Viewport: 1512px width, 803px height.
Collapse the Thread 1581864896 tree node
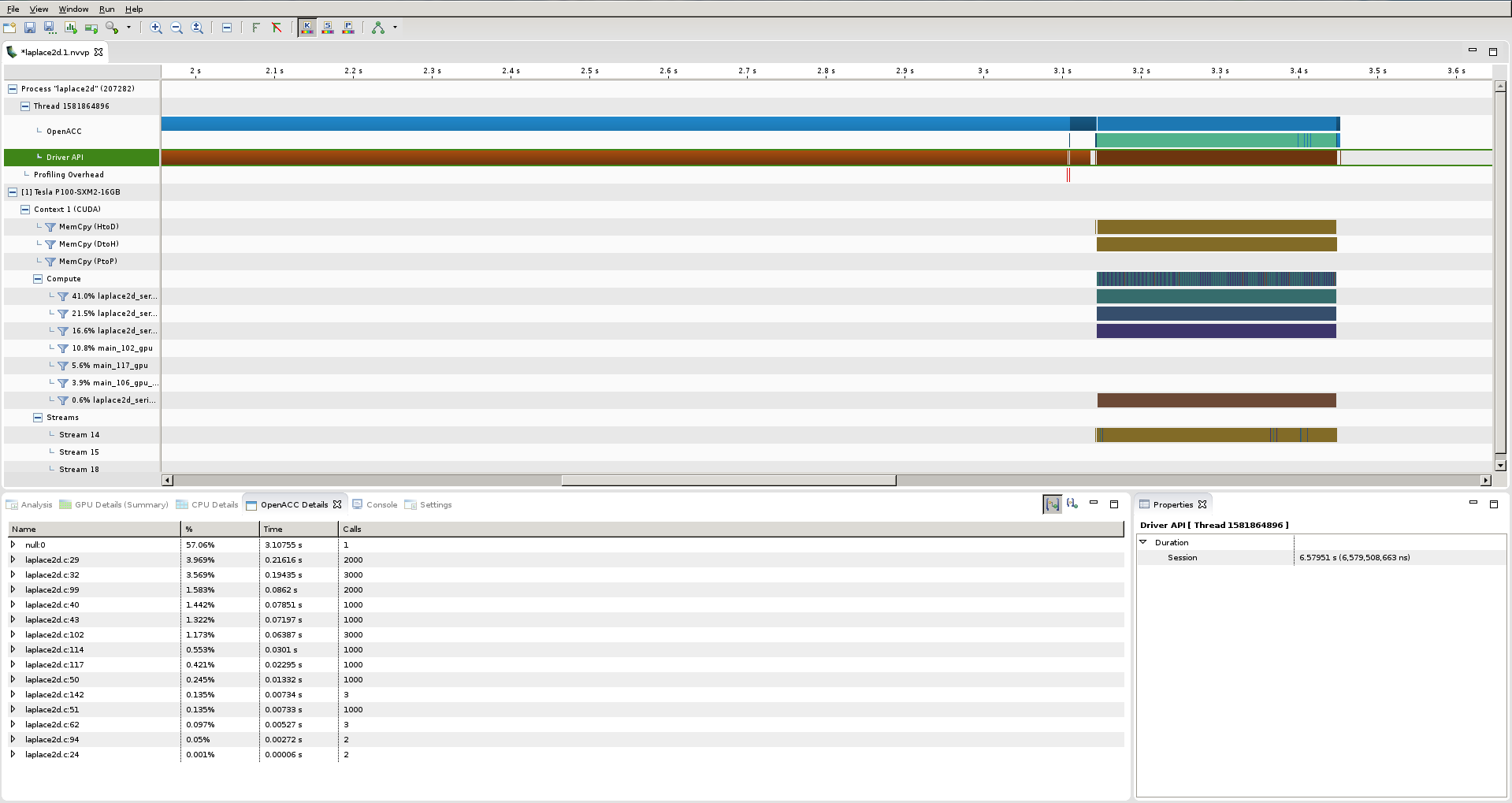25,106
